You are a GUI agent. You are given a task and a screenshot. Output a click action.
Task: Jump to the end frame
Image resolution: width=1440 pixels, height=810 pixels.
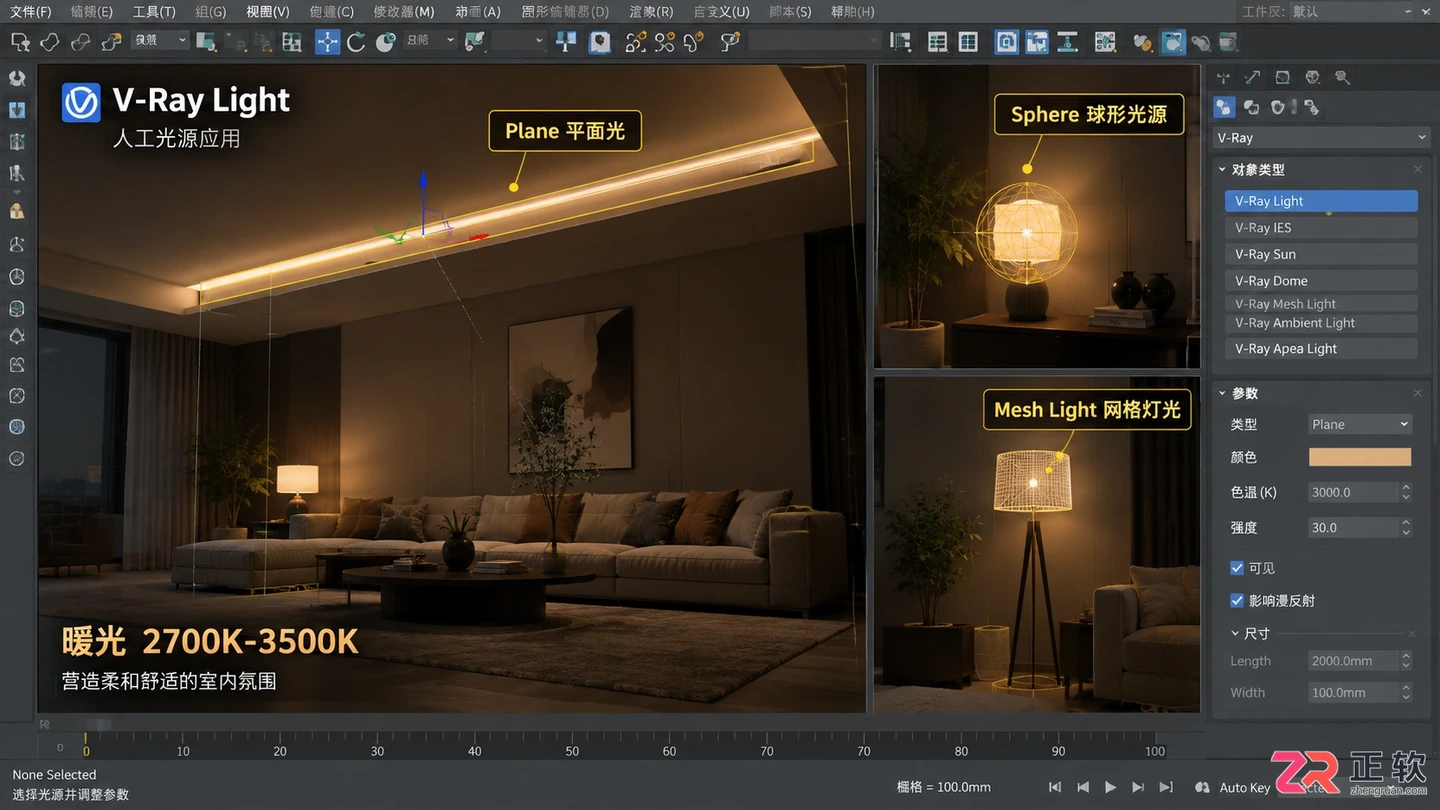(1166, 787)
